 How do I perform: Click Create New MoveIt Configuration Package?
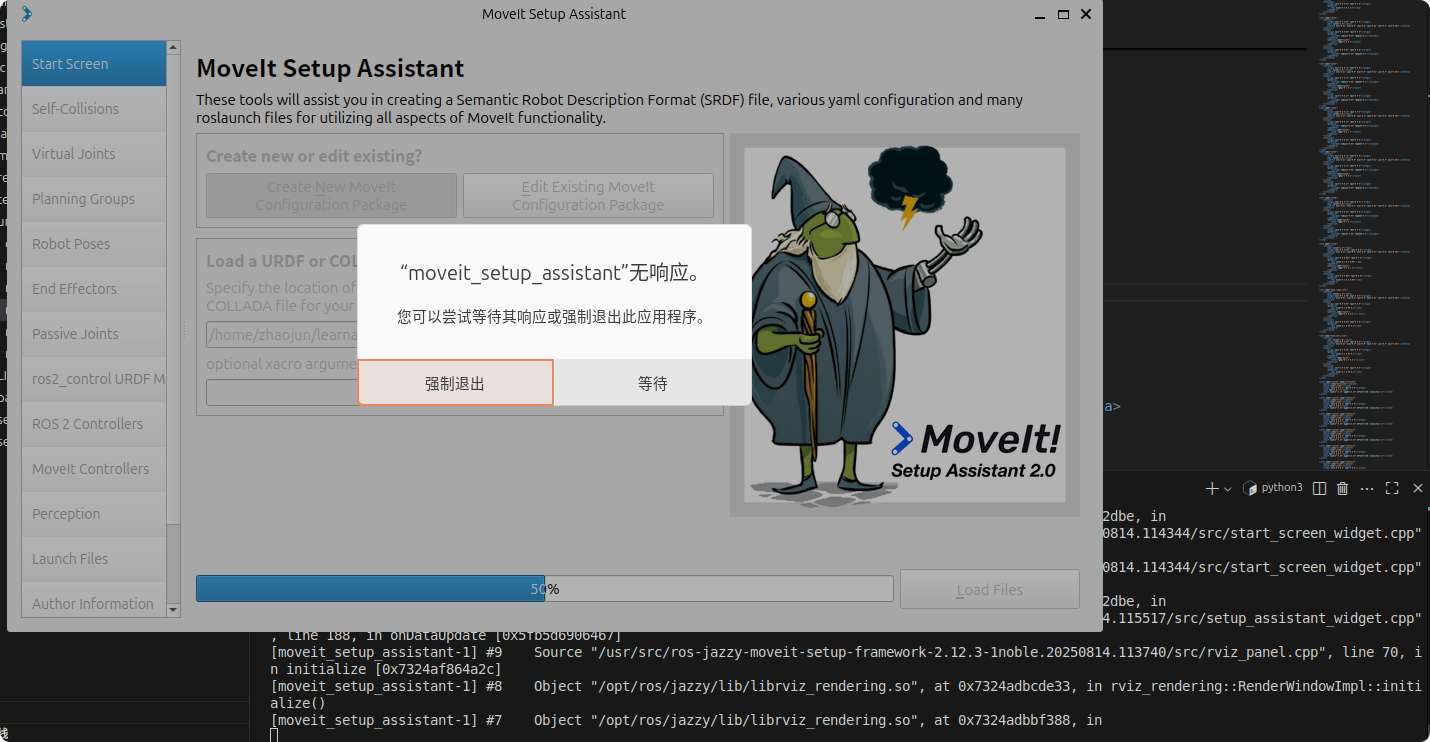[331, 195]
